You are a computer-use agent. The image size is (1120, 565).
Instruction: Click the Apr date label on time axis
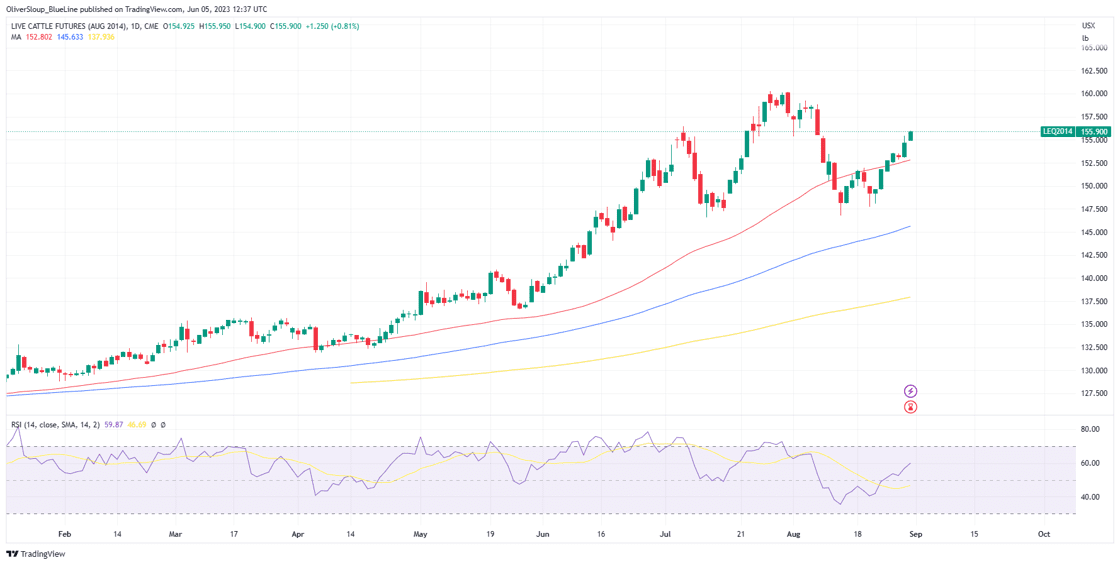[x=299, y=534]
